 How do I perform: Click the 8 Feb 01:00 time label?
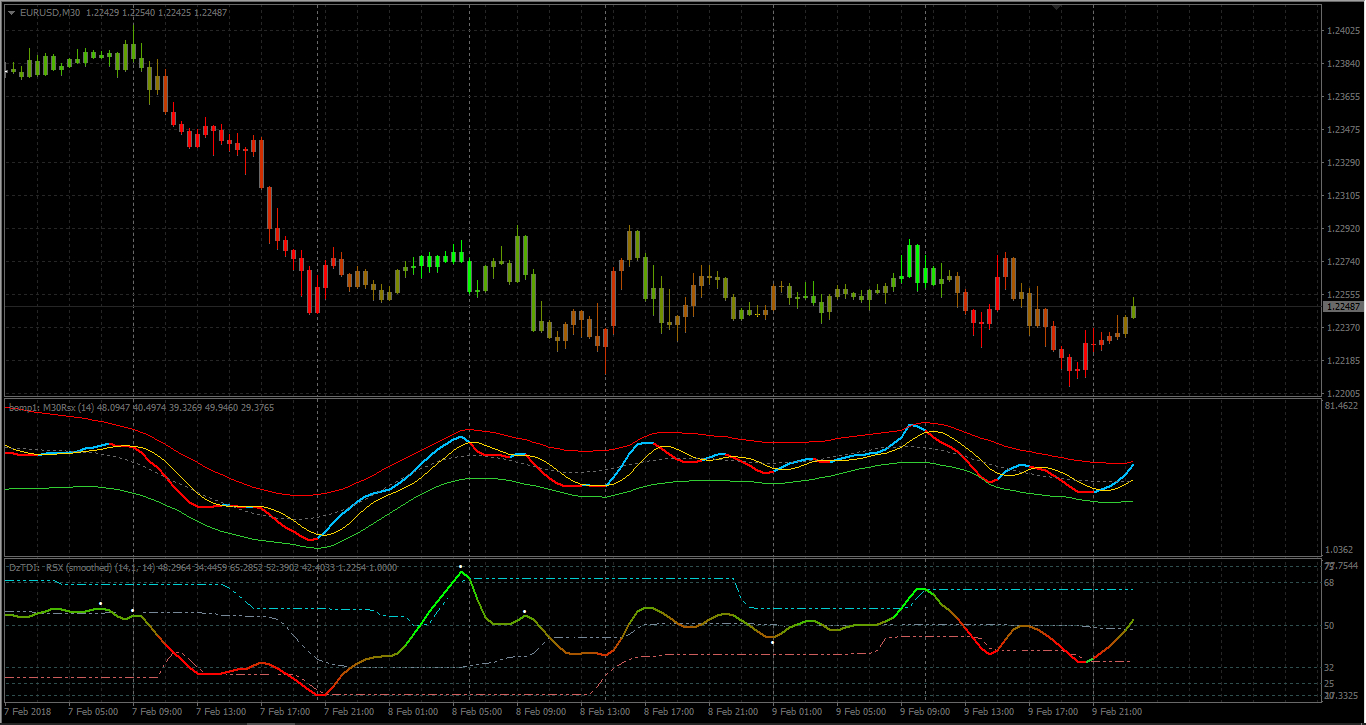click(x=414, y=712)
